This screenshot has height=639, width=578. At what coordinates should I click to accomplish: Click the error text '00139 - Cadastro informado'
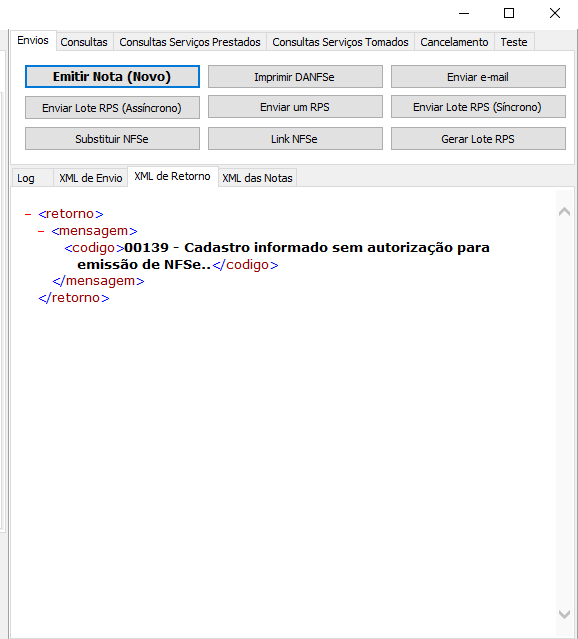point(226,248)
